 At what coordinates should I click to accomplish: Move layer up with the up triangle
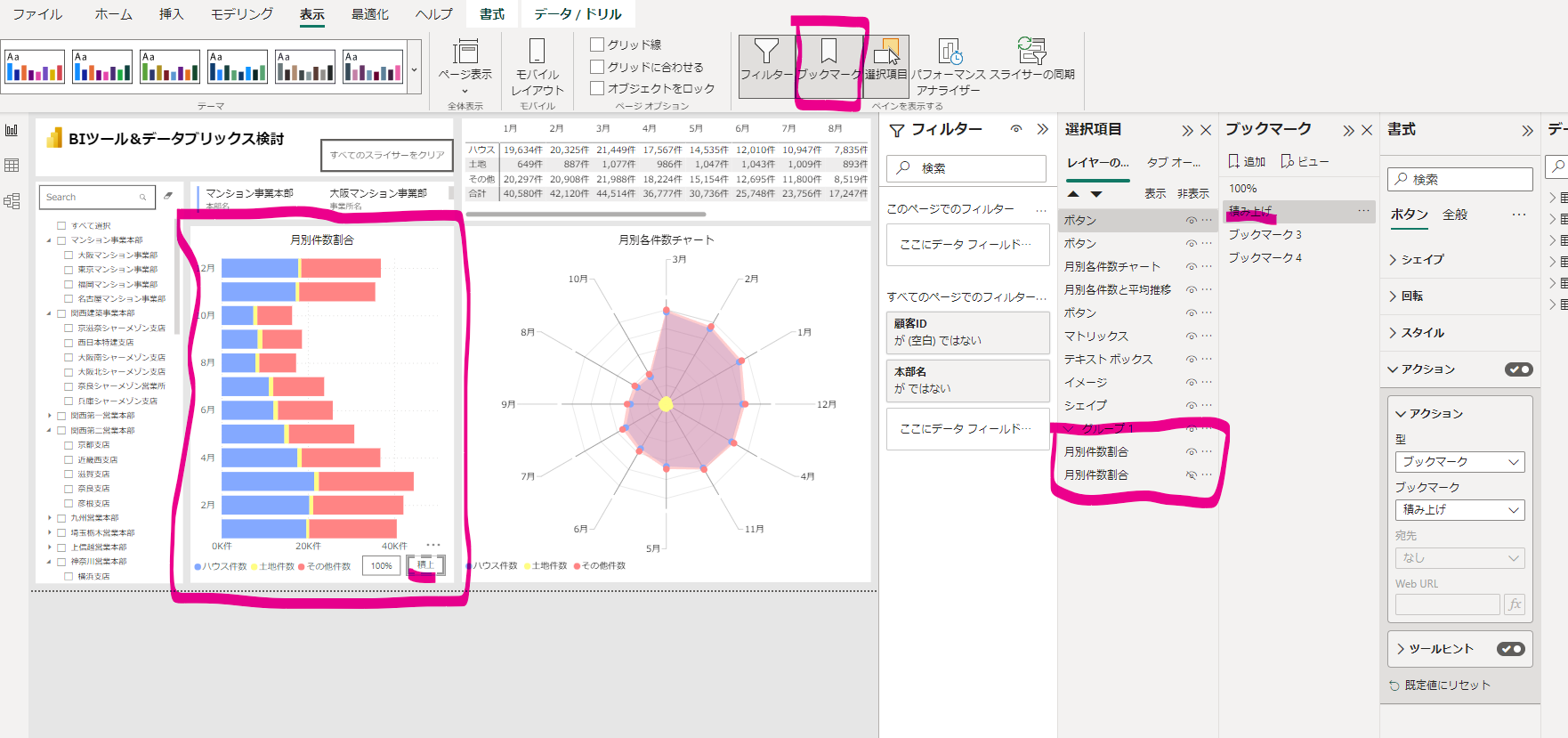(x=1073, y=193)
